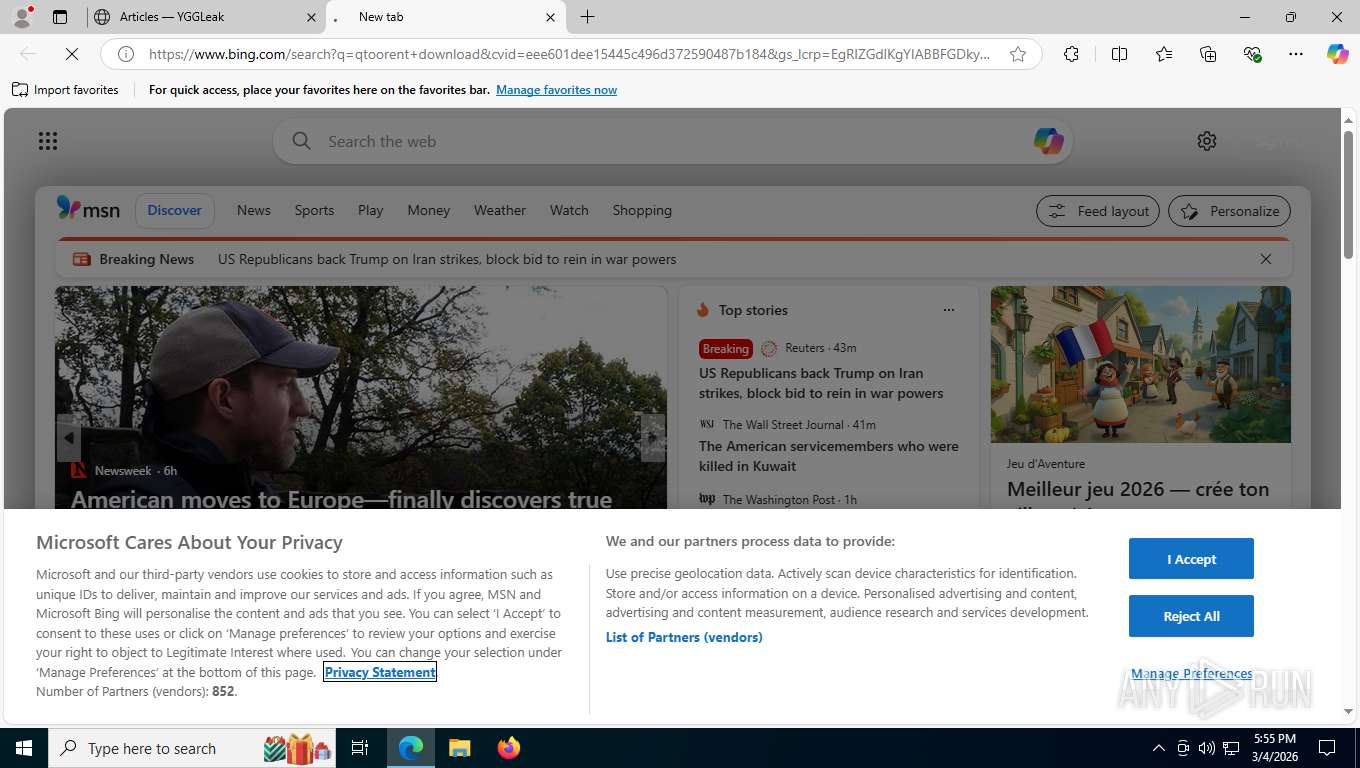Click Reject All cookies button
Image resolution: width=1360 pixels, height=768 pixels.
pyautogui.click(x=1191, y=616)
